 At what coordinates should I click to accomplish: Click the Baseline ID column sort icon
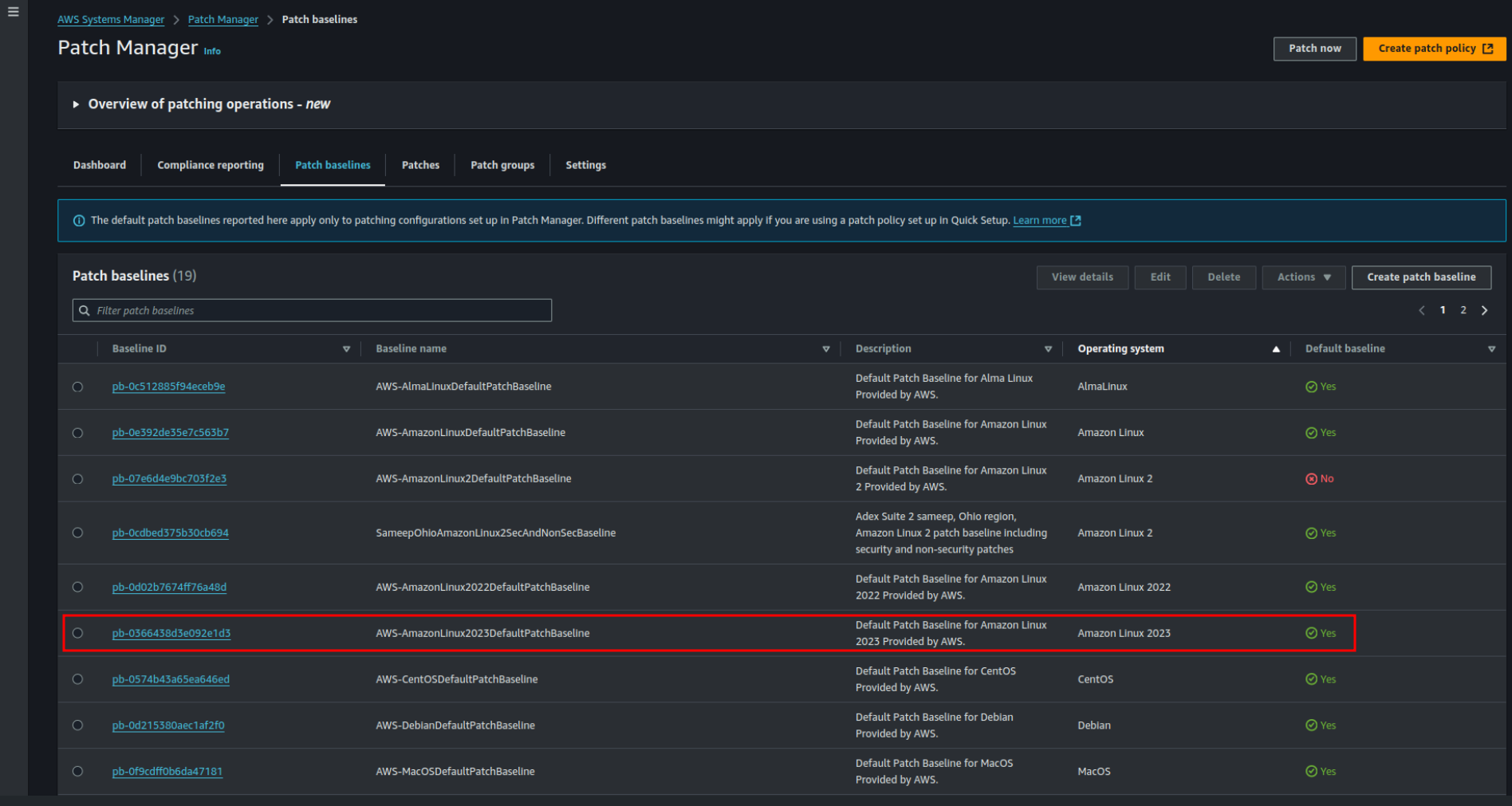(346, 349)
